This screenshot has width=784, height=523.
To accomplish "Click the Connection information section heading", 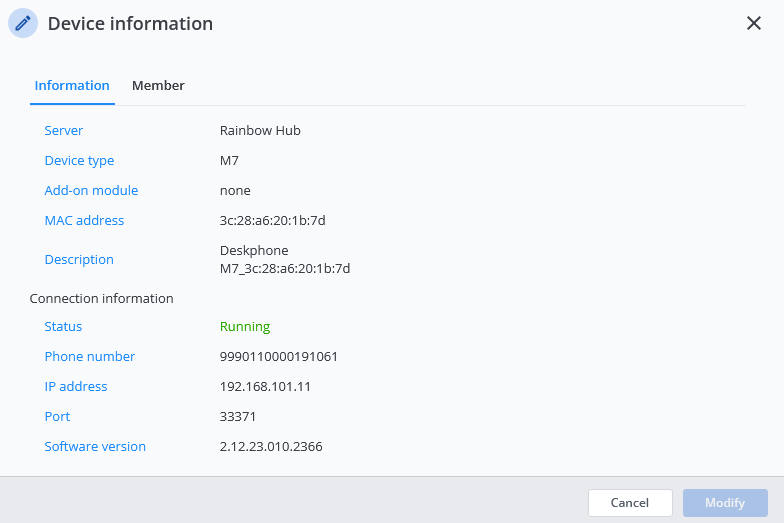I will pyautogui.click(x=101, y=299).
